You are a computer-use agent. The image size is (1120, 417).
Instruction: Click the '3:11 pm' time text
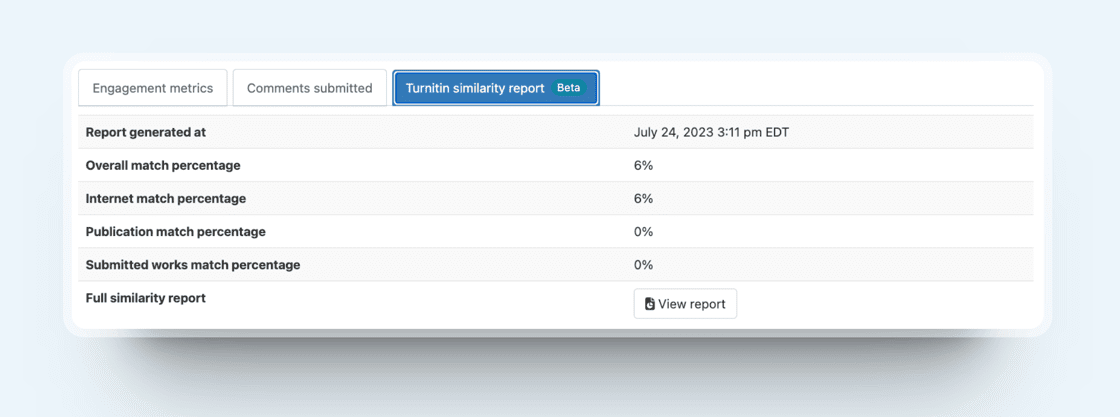739,132
